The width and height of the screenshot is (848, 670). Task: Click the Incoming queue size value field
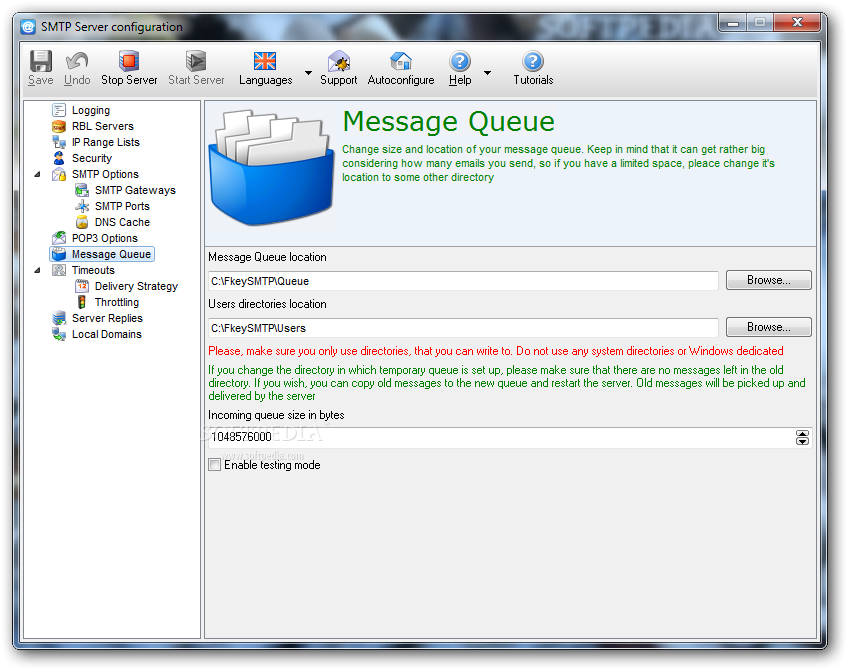coord(500,437)
